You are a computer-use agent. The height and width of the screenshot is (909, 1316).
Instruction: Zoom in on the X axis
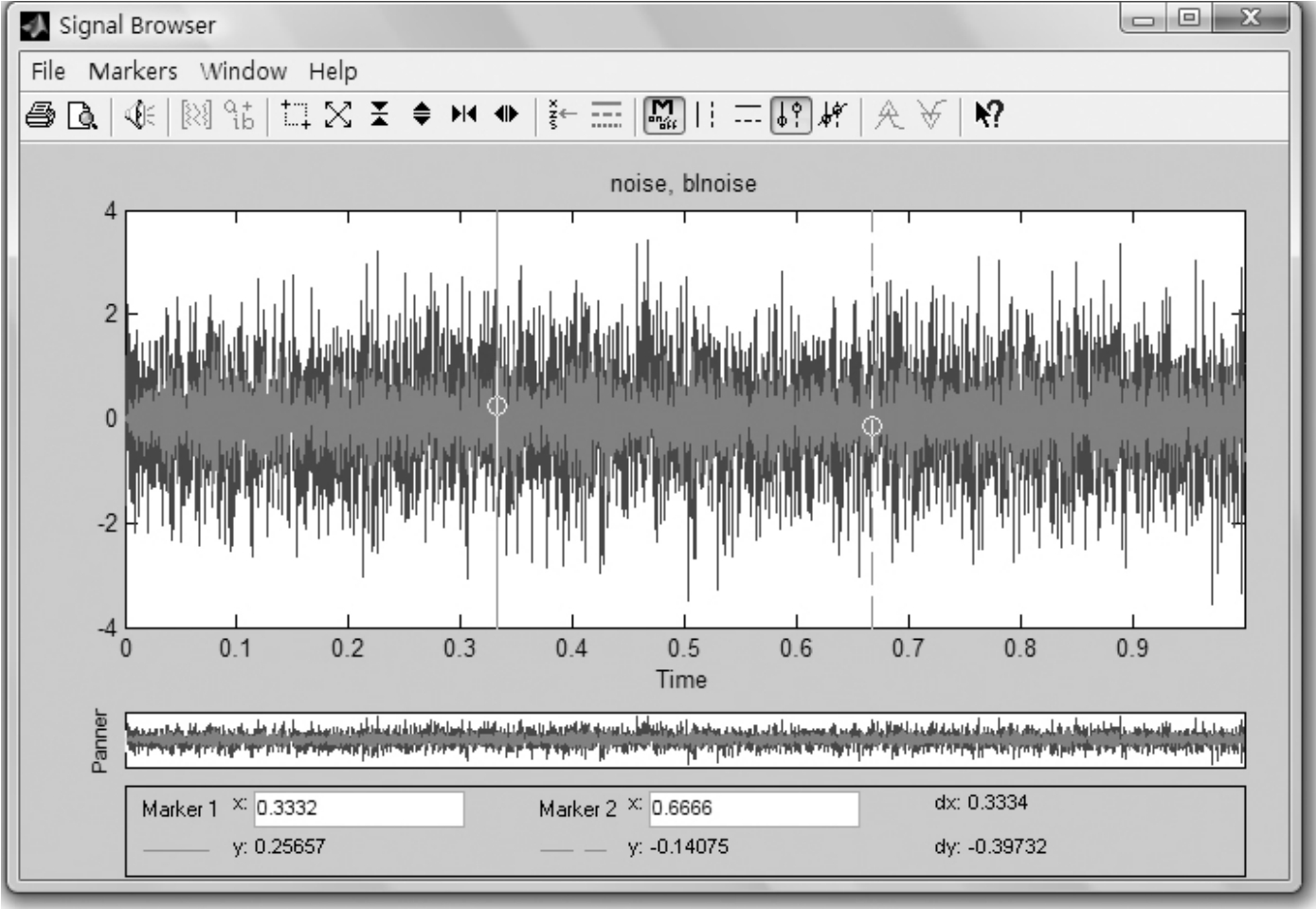point(464,116)
